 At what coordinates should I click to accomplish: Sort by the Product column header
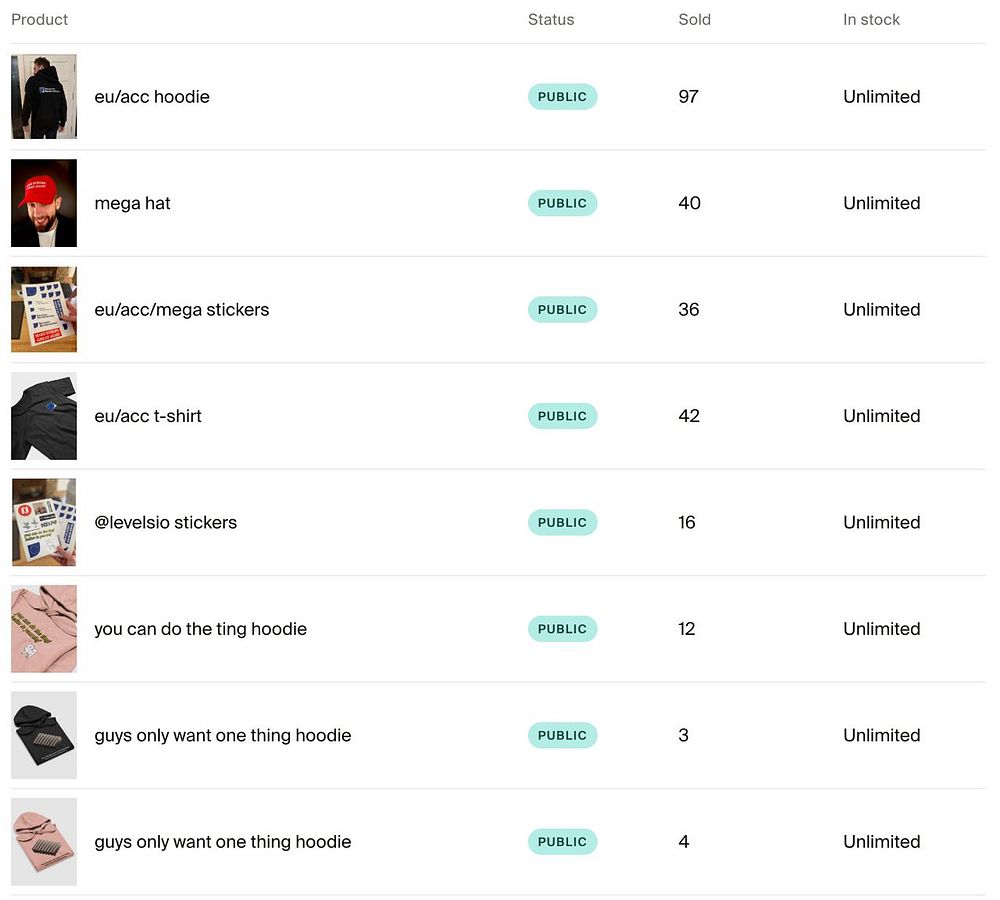(x=40, y=19)
